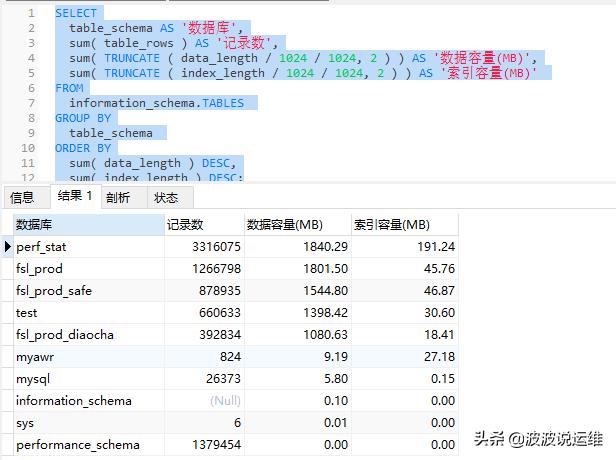This screenshot has height=460, width=616.
Task: Click the 3316075 record count cell
Action: point(204,247)
